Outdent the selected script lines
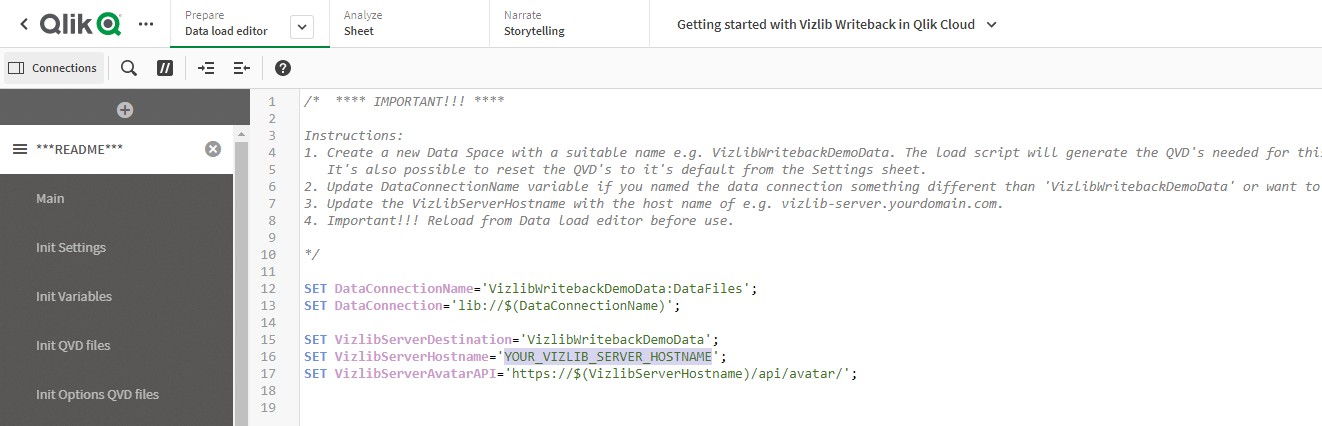Image resolution: width=1322 pixels, height=426 pixels. coord(241,68)
